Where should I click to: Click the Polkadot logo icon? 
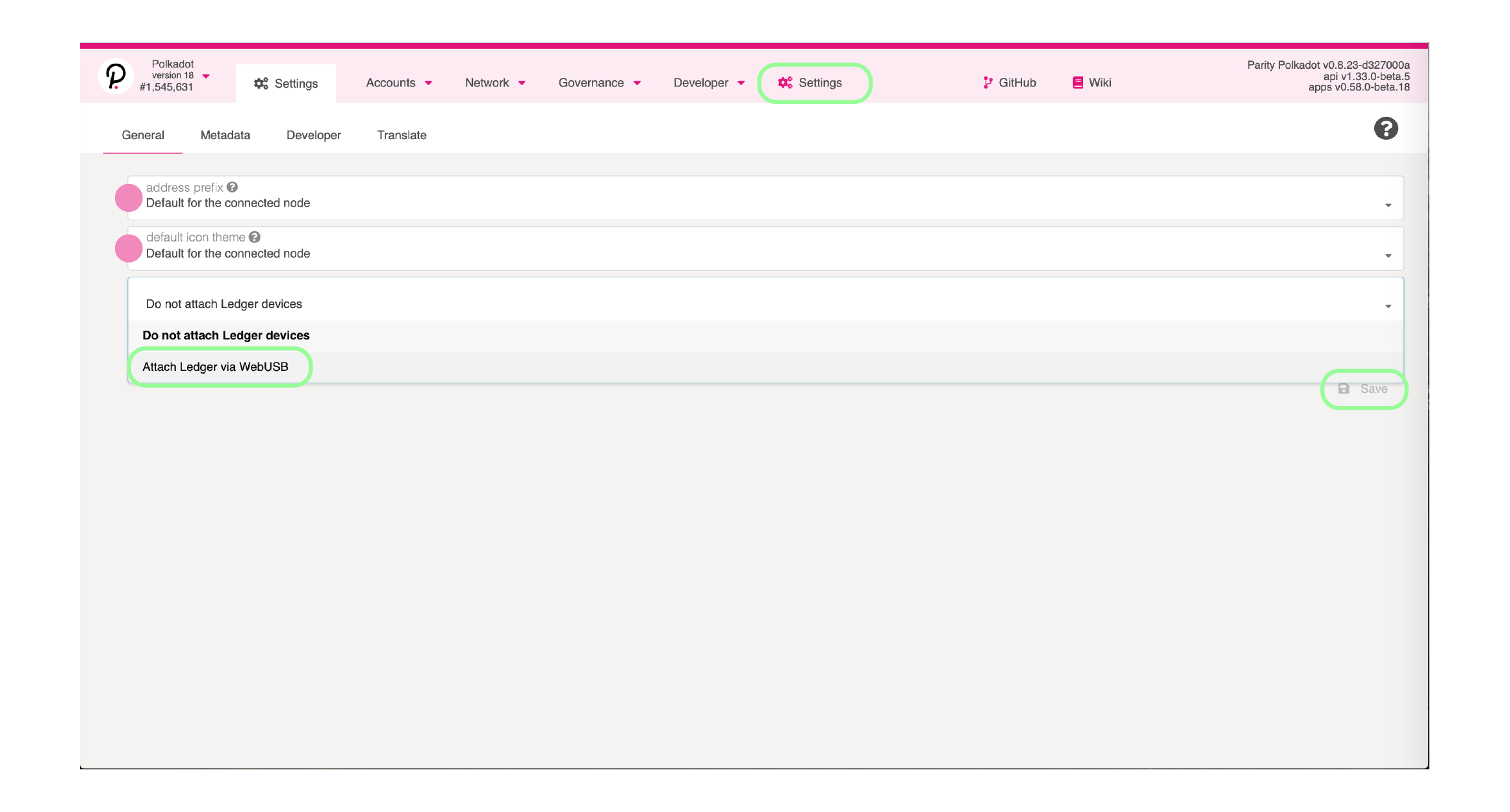116,77
